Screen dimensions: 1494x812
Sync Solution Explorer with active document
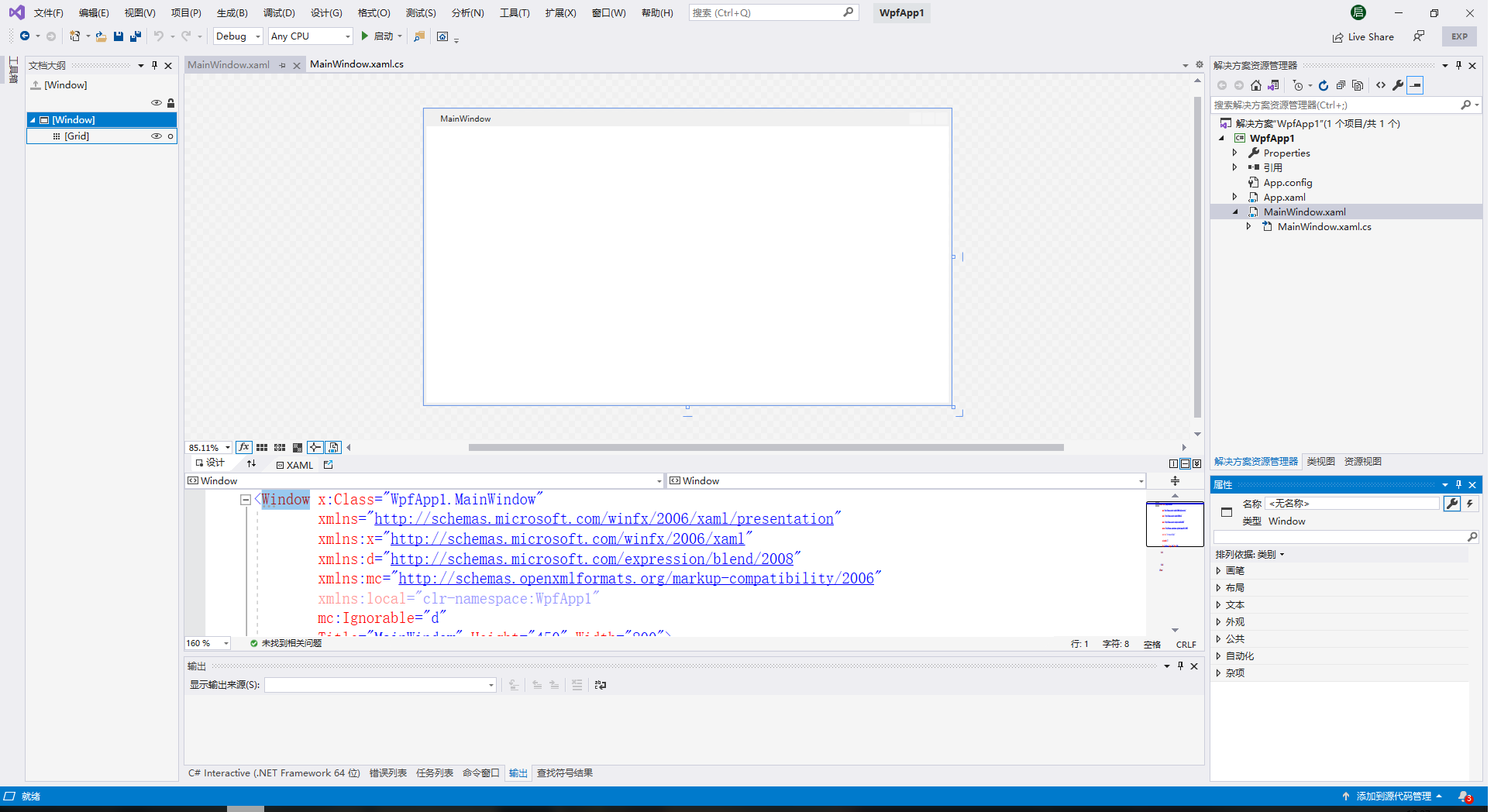click(x=1273, y=85)
